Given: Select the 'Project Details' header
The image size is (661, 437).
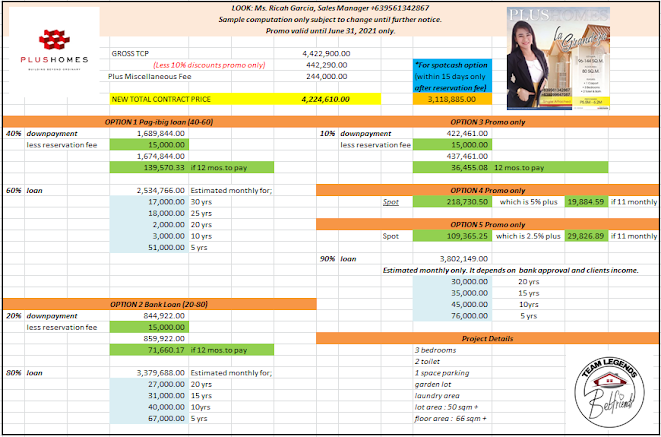Looking at the screenshot, I should click(x=487, y=338).
